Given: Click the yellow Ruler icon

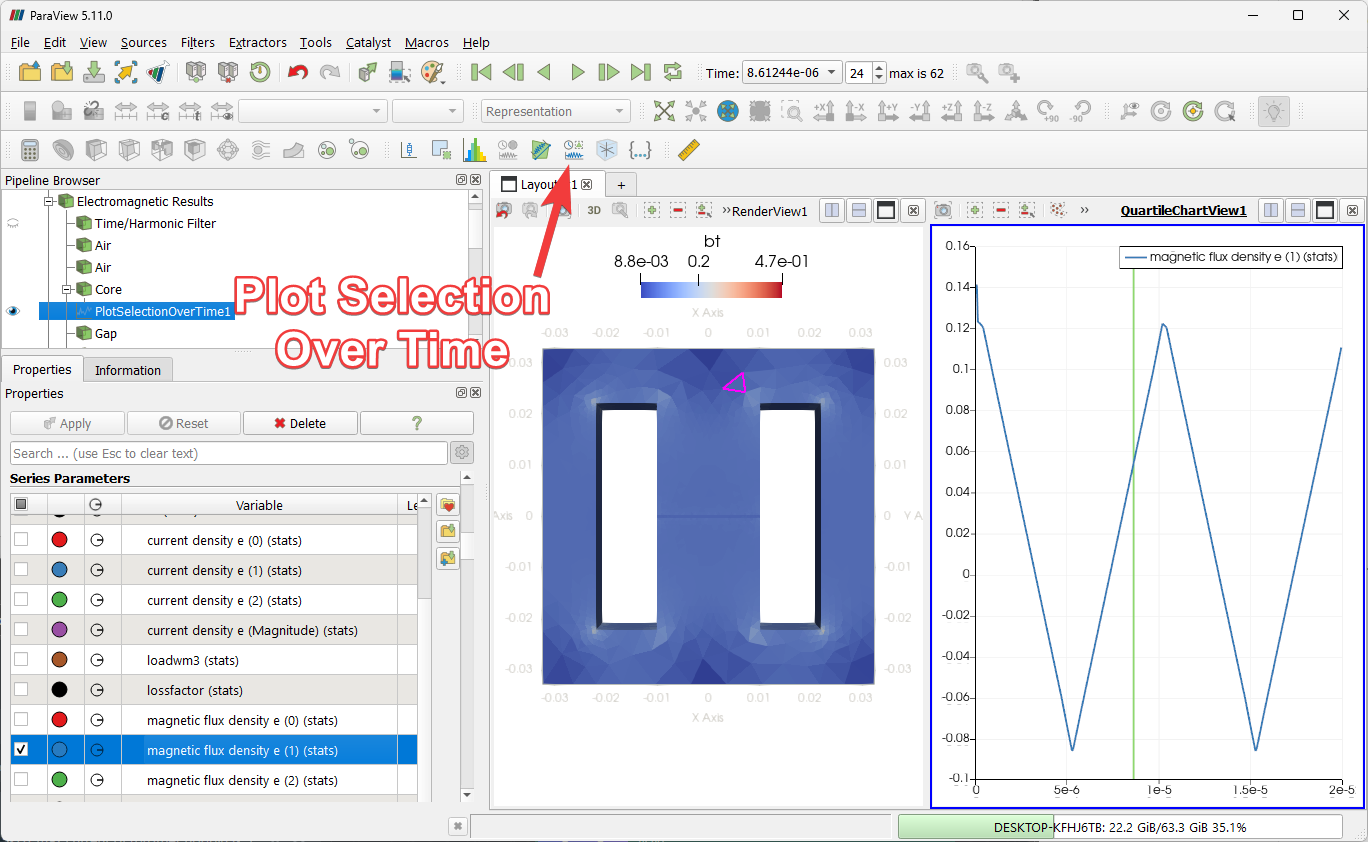Looking at the screenshot, I should tap(689, 150).
